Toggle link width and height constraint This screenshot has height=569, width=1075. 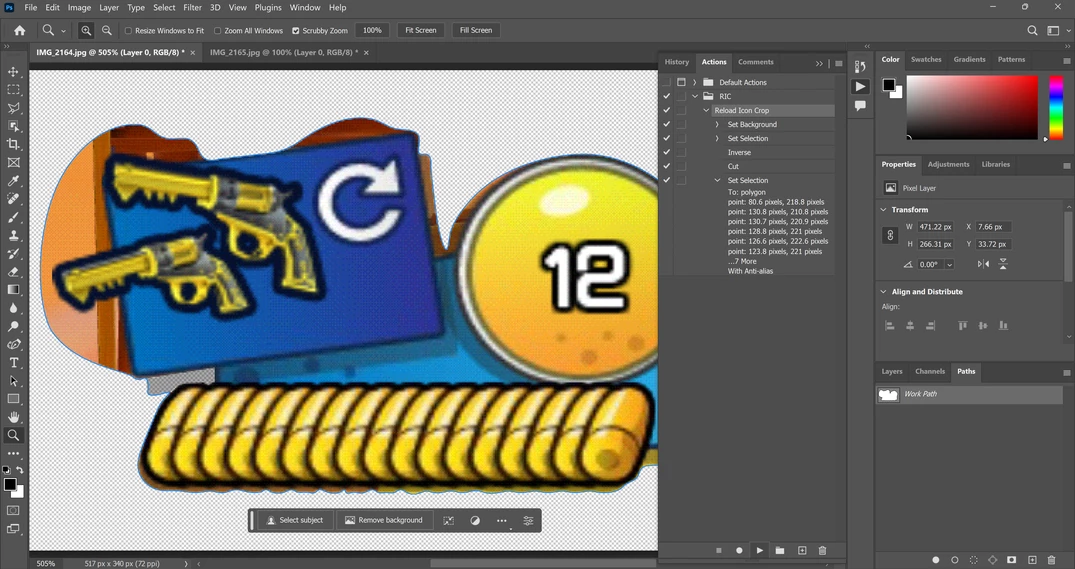(890, 235)
